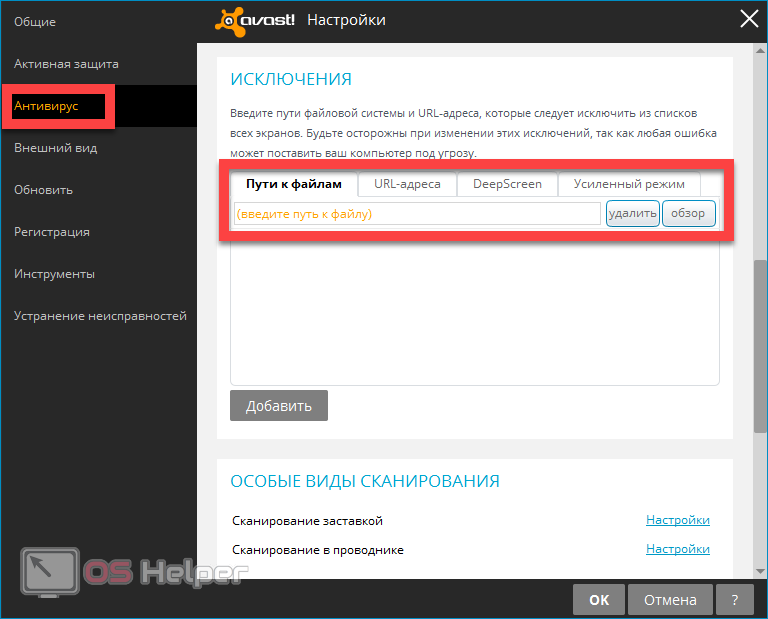Confirm settings with OK button
The height and width of the screenshot is (619, 768).
pos(599,600)
